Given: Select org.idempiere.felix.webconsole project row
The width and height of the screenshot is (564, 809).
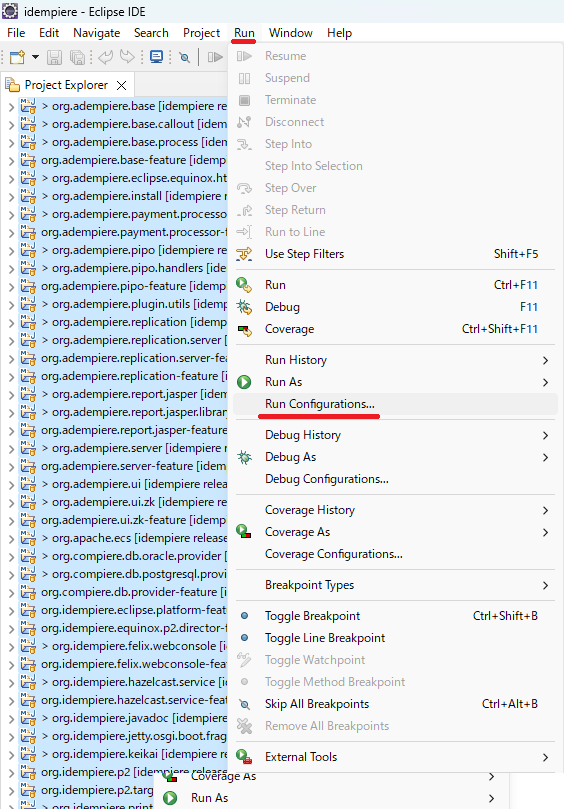Looking at the screenshot, I should click(x=134, y=646).
